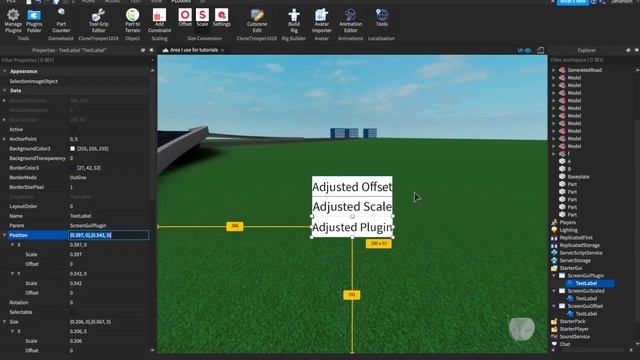Undock the Properties panel

tap(143, 50)
